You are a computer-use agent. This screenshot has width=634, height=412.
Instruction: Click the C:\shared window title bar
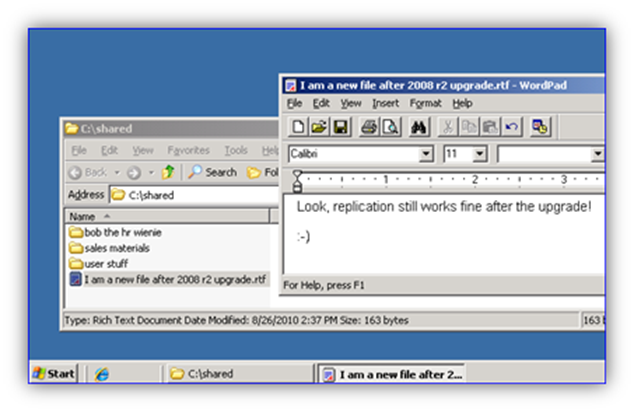pos(171,129)
